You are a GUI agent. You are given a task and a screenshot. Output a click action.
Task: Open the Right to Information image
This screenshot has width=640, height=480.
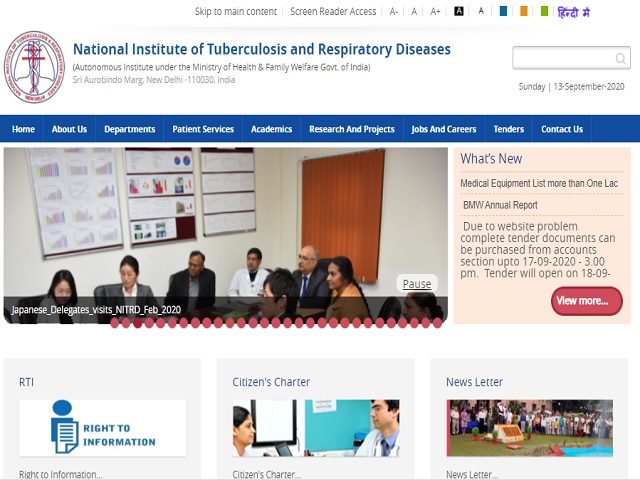click(x=102, y=428)
